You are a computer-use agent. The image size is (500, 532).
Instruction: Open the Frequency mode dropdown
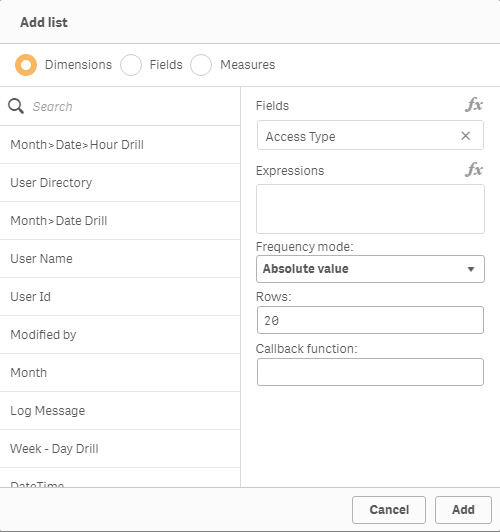(x=370, y=269)
